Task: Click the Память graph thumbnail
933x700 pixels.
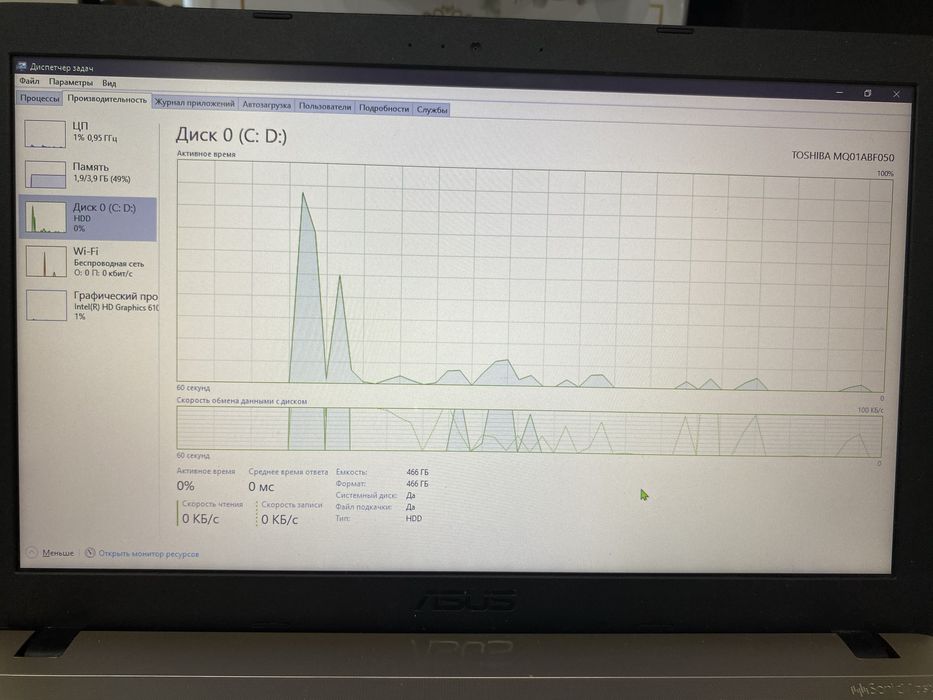Action: pyautogui.click(x=46, y=175)
